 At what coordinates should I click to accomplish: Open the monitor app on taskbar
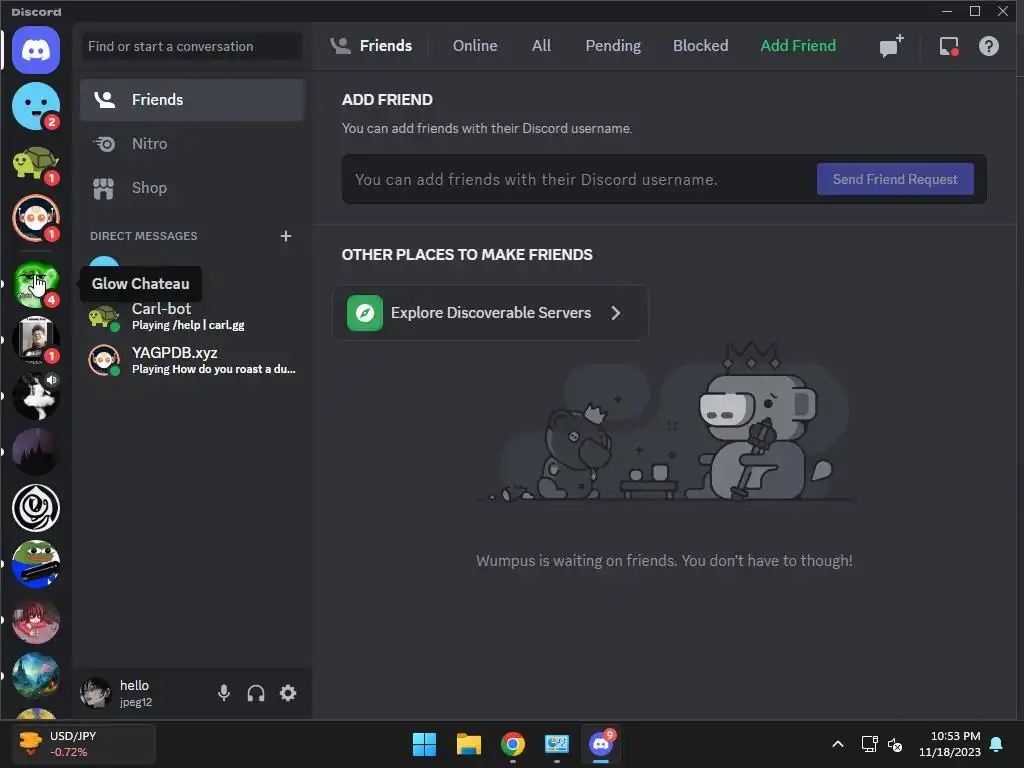pyautogui.click(x=557, y=744)
